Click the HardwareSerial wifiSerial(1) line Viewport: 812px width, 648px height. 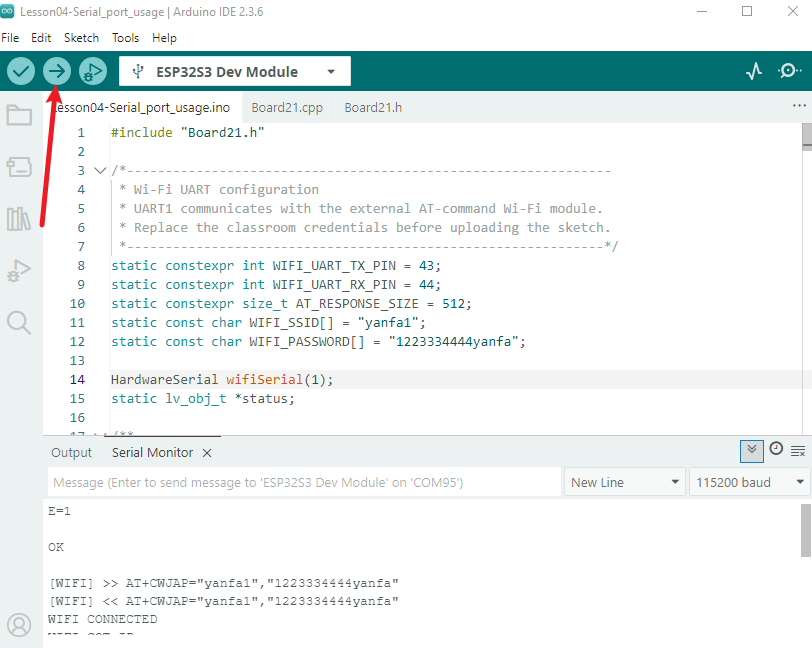(x=222, y=380)
